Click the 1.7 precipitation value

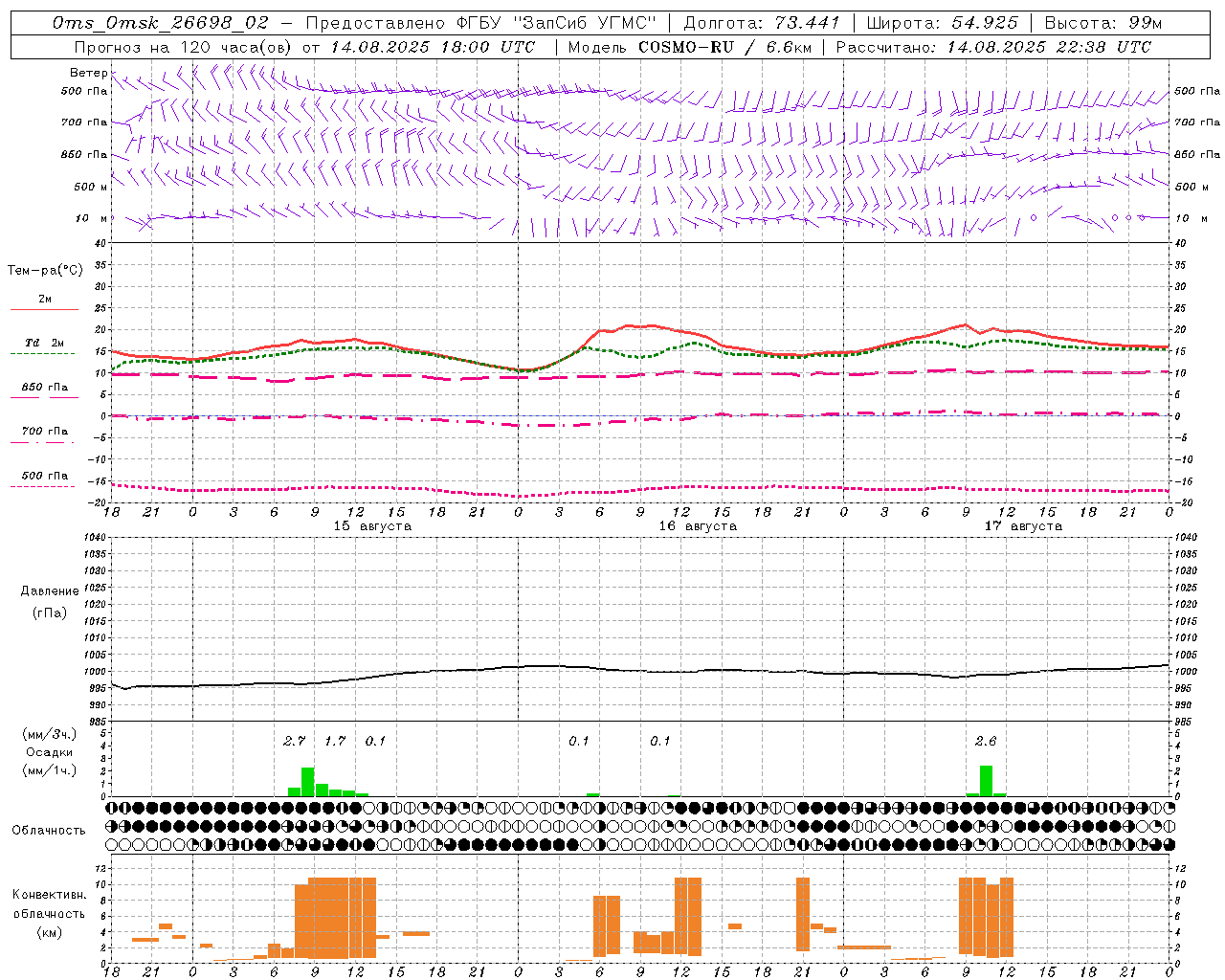335,741
